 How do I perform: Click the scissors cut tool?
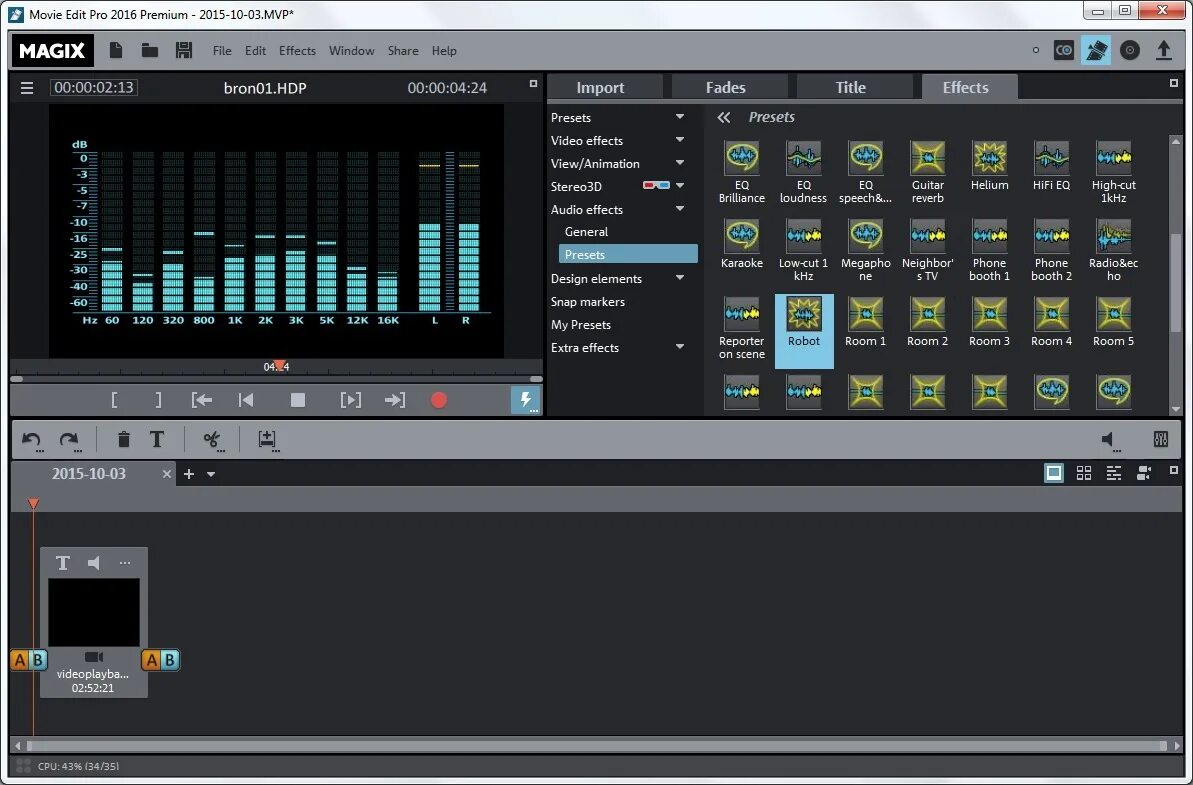coord(212,439)
